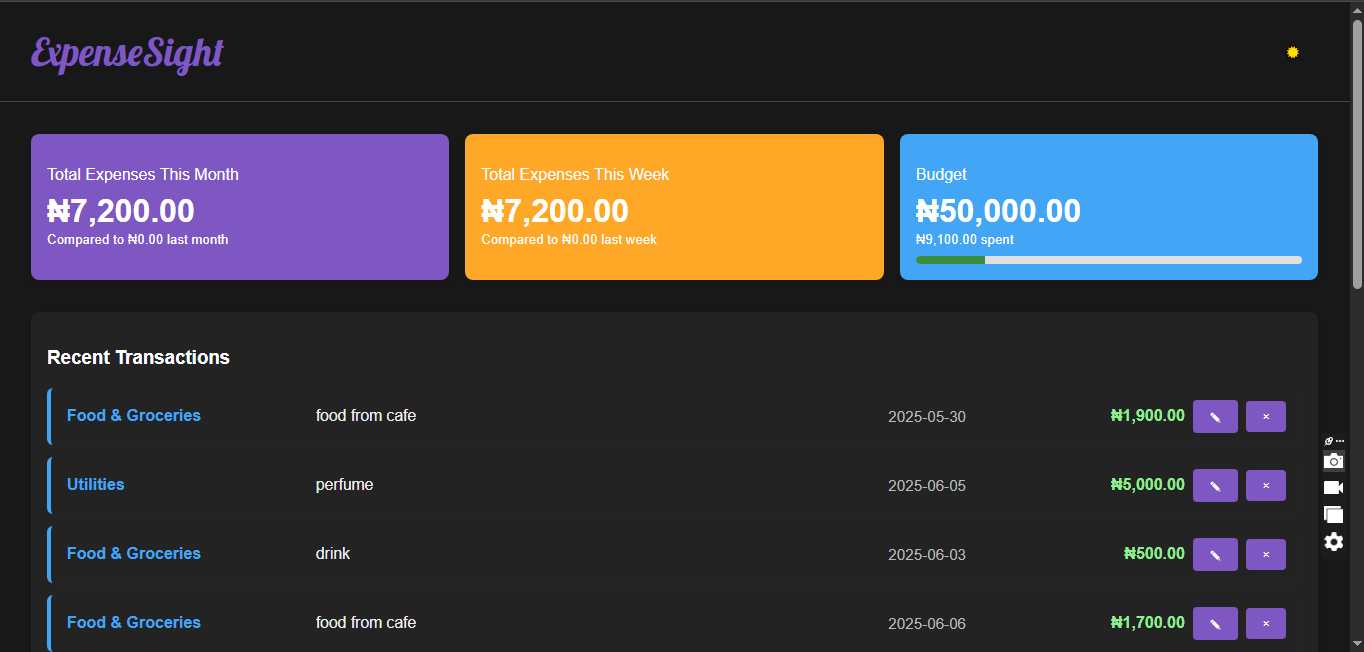The height and width of the screenshot is (652, 1364).
Task: Delete the drink transaction
Action: (x=1266, y=555)
